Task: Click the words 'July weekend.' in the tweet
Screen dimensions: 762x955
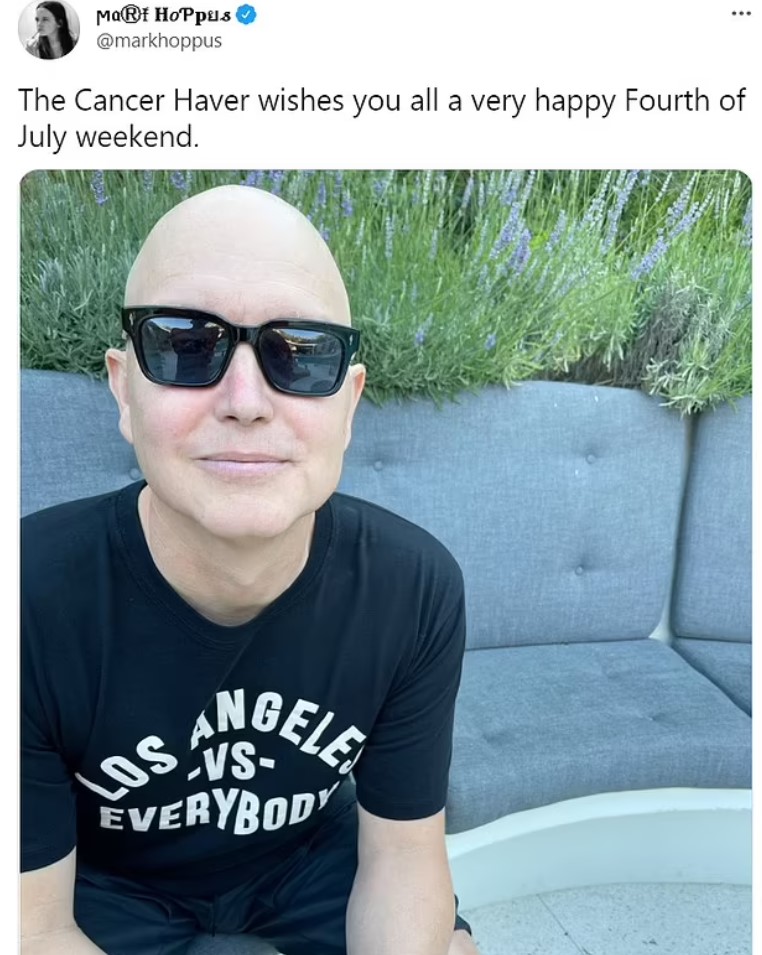Action: pos(108,136)
